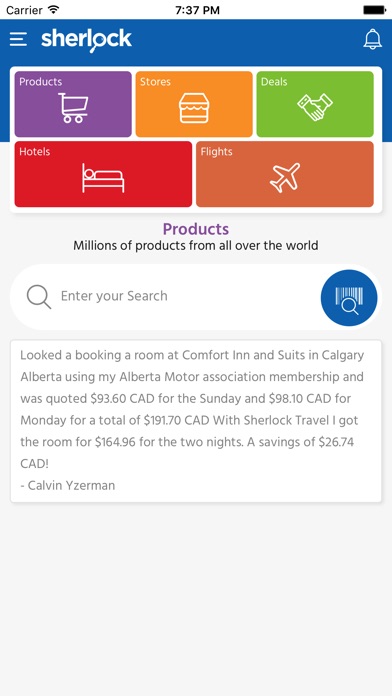The height and width of the screenshot is (696, 392).
Task: Tap the battery indicator in status bar
Action: (374, 10)
